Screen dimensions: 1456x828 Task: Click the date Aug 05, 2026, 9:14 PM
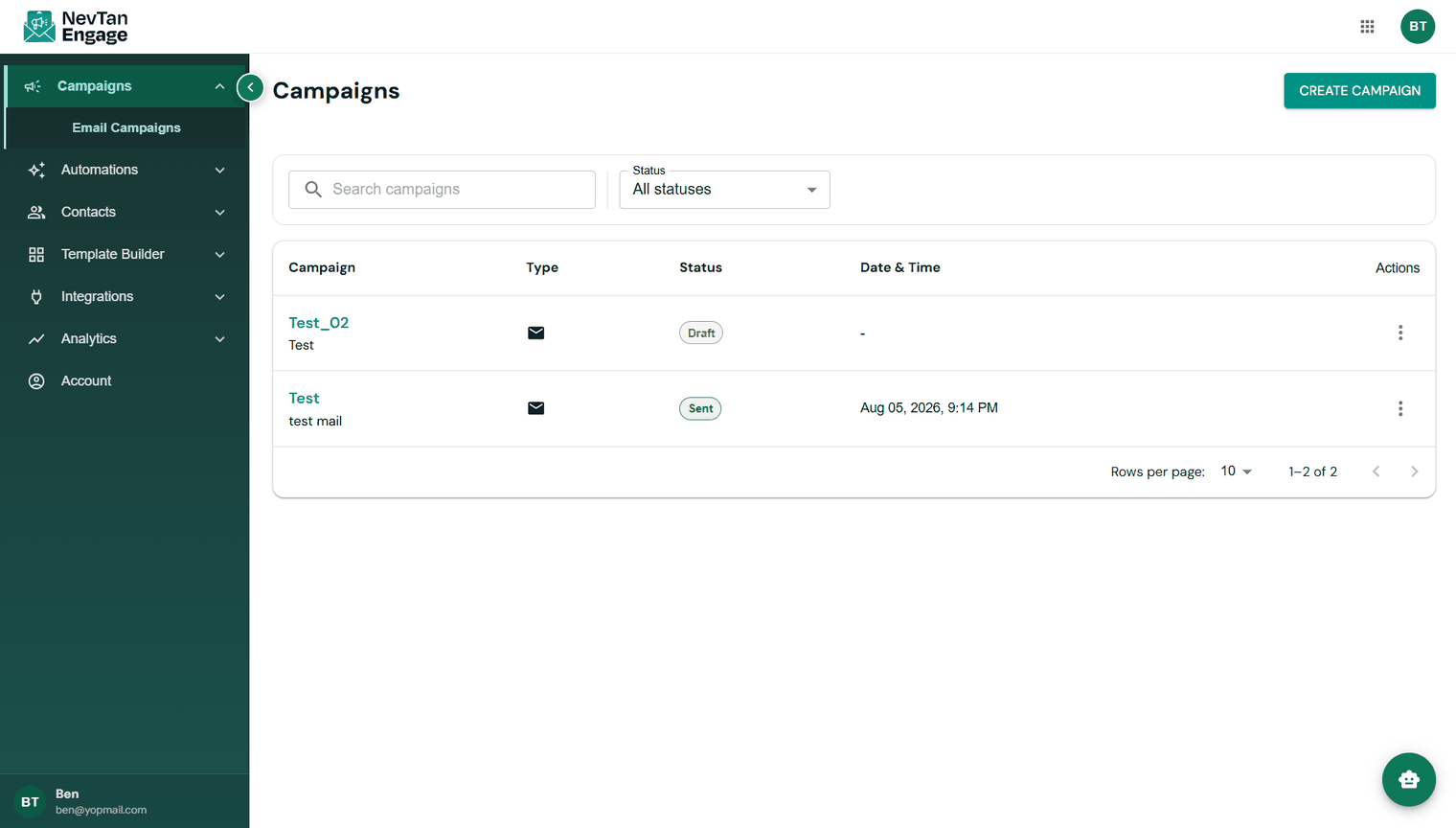tap(929, 408)
